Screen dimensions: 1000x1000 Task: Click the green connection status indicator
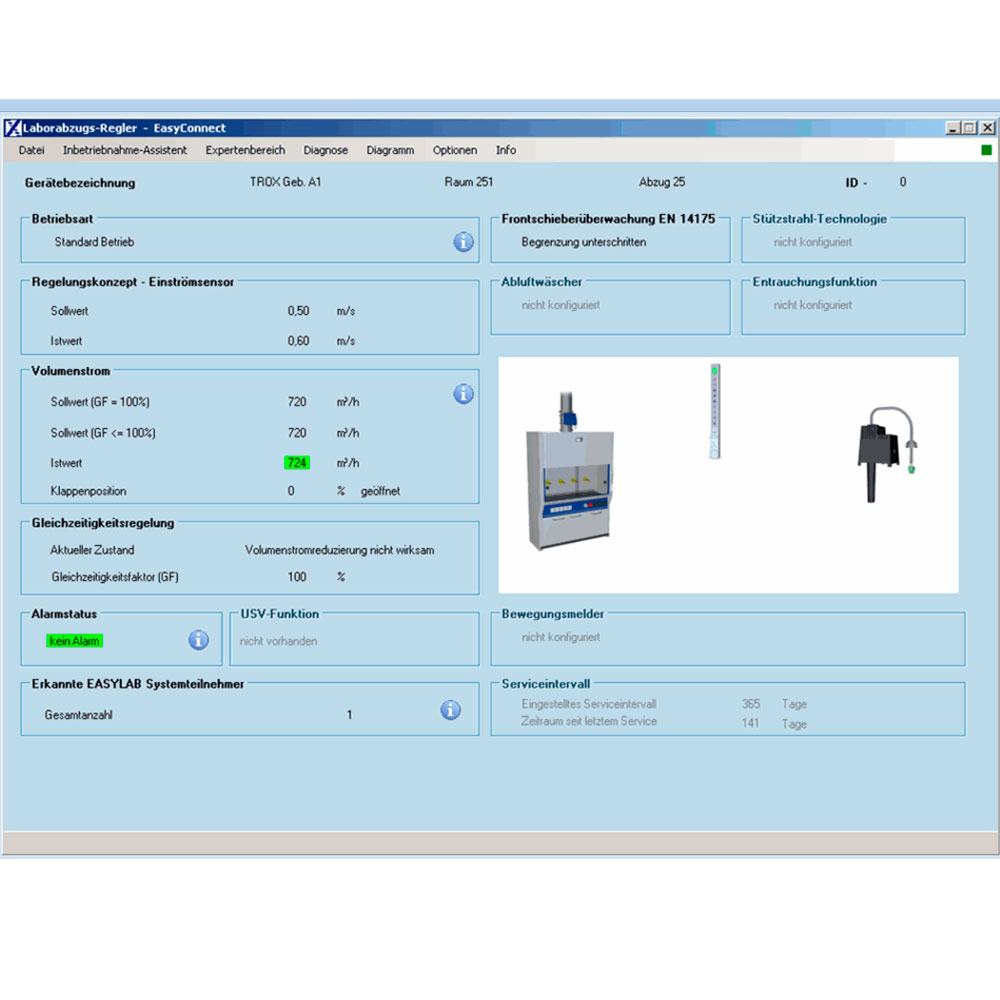(x=986, y=150)
